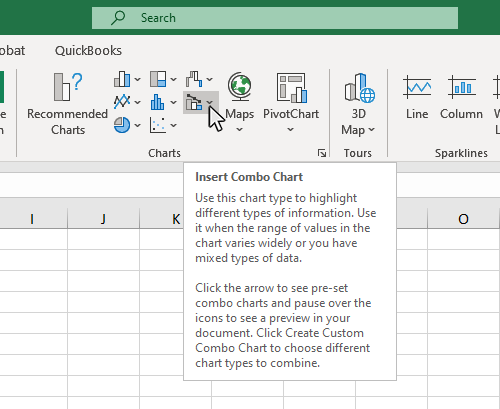Screen dimensions: 500x409
Task: Select the Insert Column or Bar Chart icon
Action: coord(122,79)
